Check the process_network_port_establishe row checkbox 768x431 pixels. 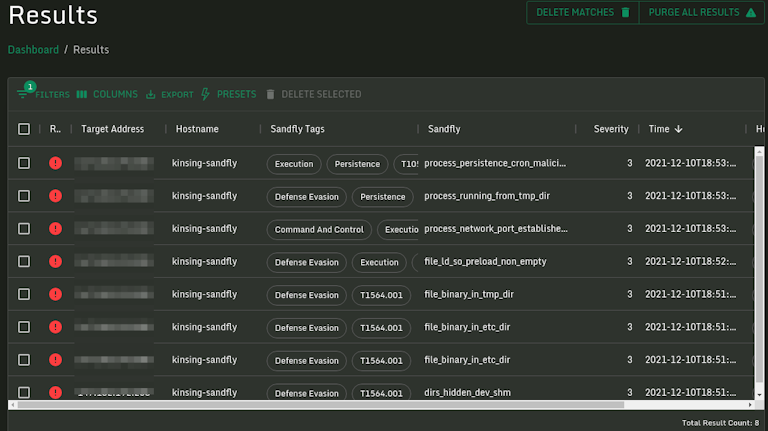point(24,229)
